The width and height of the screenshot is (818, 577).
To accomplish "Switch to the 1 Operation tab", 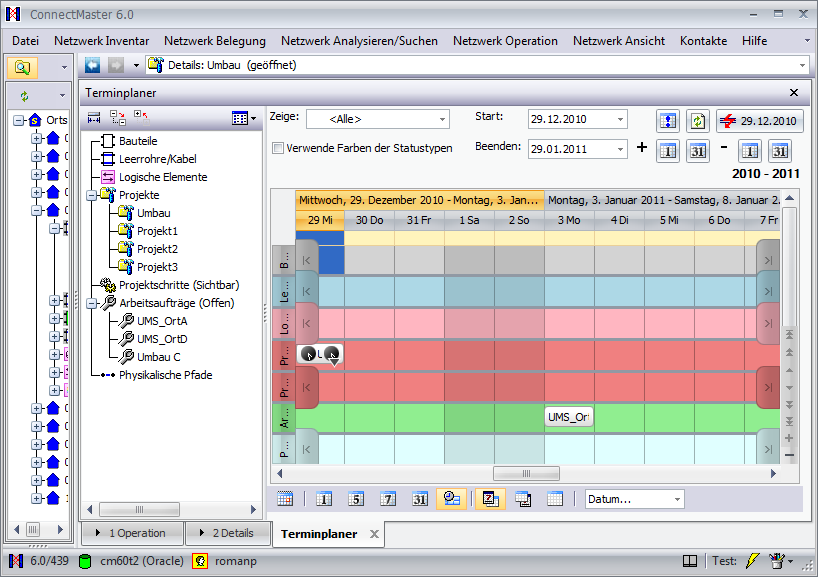I will [x=133, y=533].
